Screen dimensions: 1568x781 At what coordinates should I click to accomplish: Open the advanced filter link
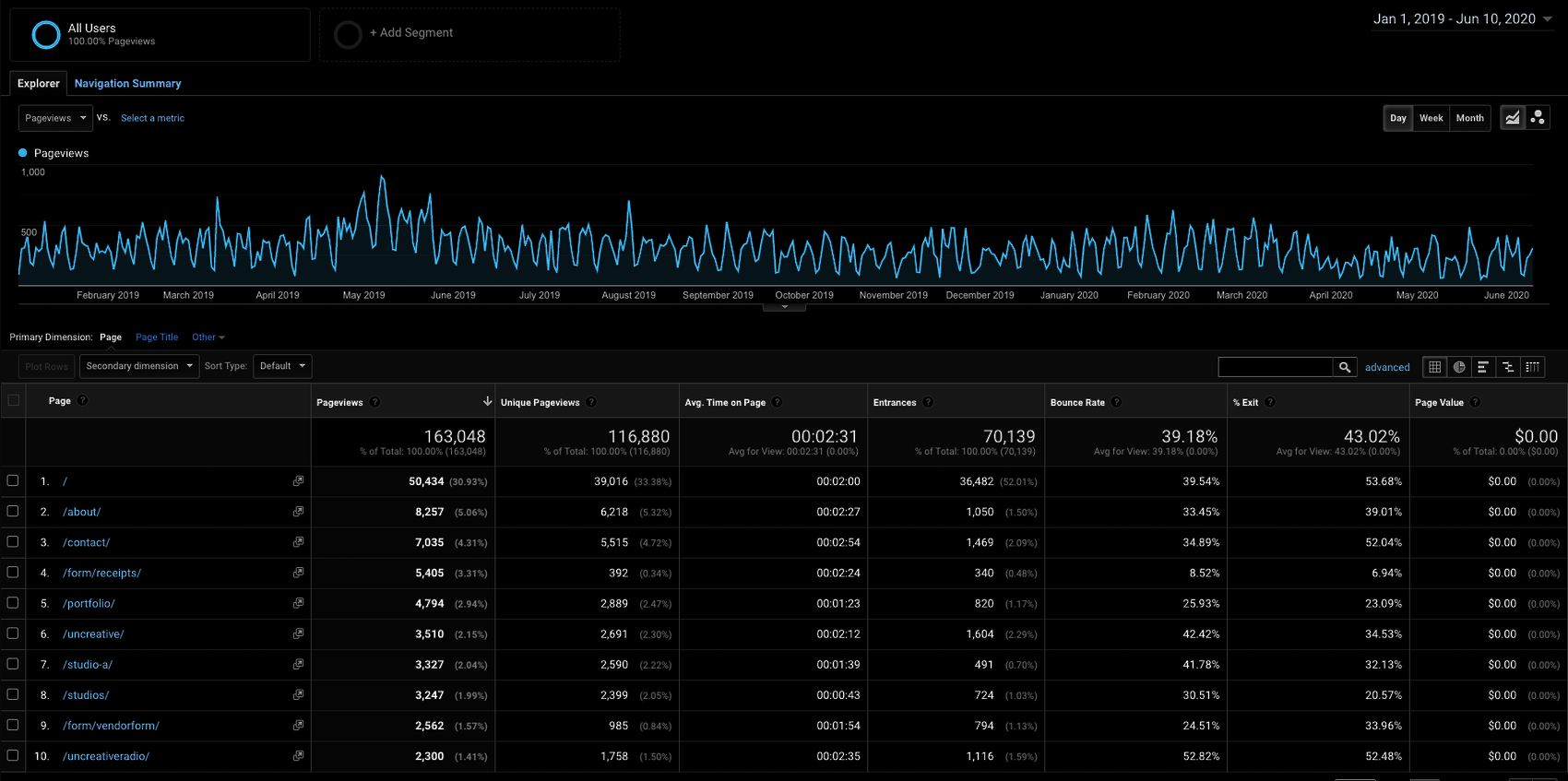pyautogui.click(x=1387, y=367)
